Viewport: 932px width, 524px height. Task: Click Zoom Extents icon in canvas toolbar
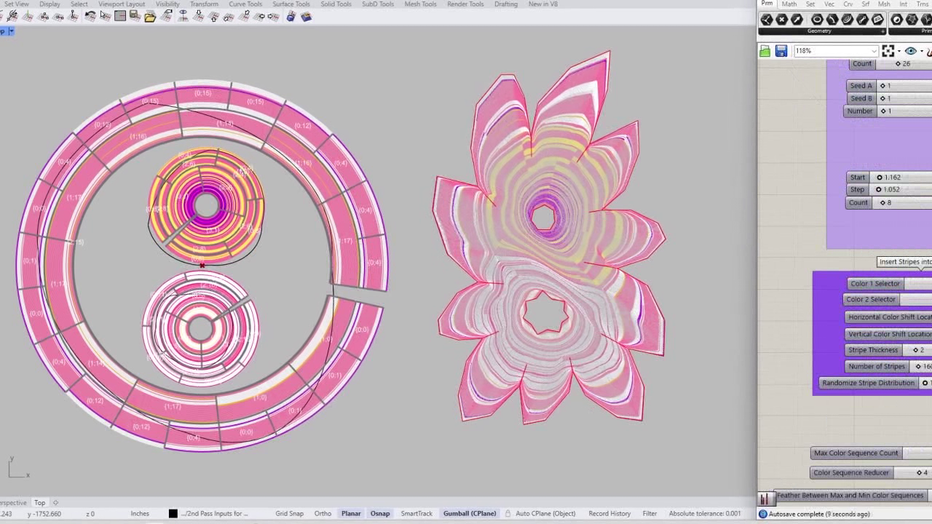coord(888,51)
